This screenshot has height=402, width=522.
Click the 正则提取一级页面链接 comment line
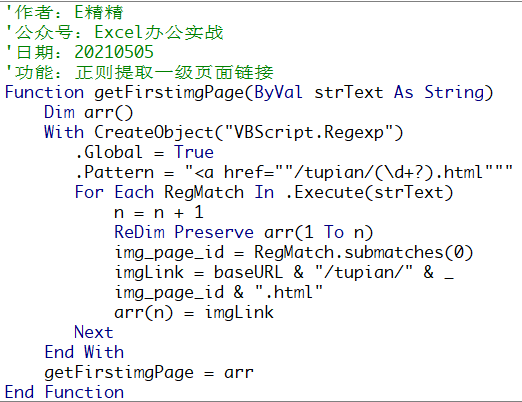(140, 72)
